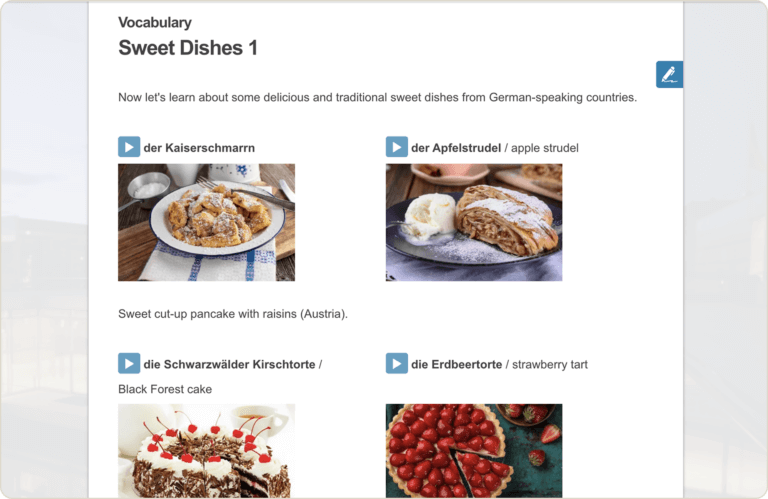This screenshot has width=768, height=499.
Task: Open the notes pencil icon
Action: (x=669, y=74)
